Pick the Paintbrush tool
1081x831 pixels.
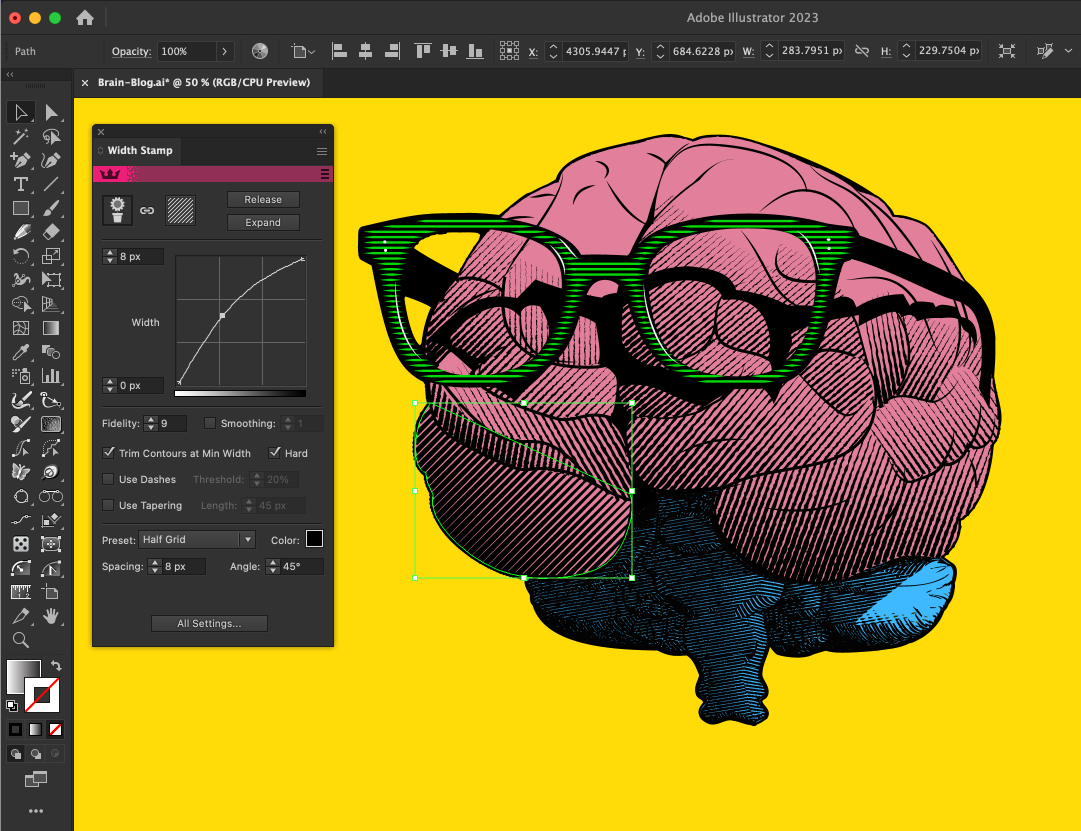(x=51, y=208)
